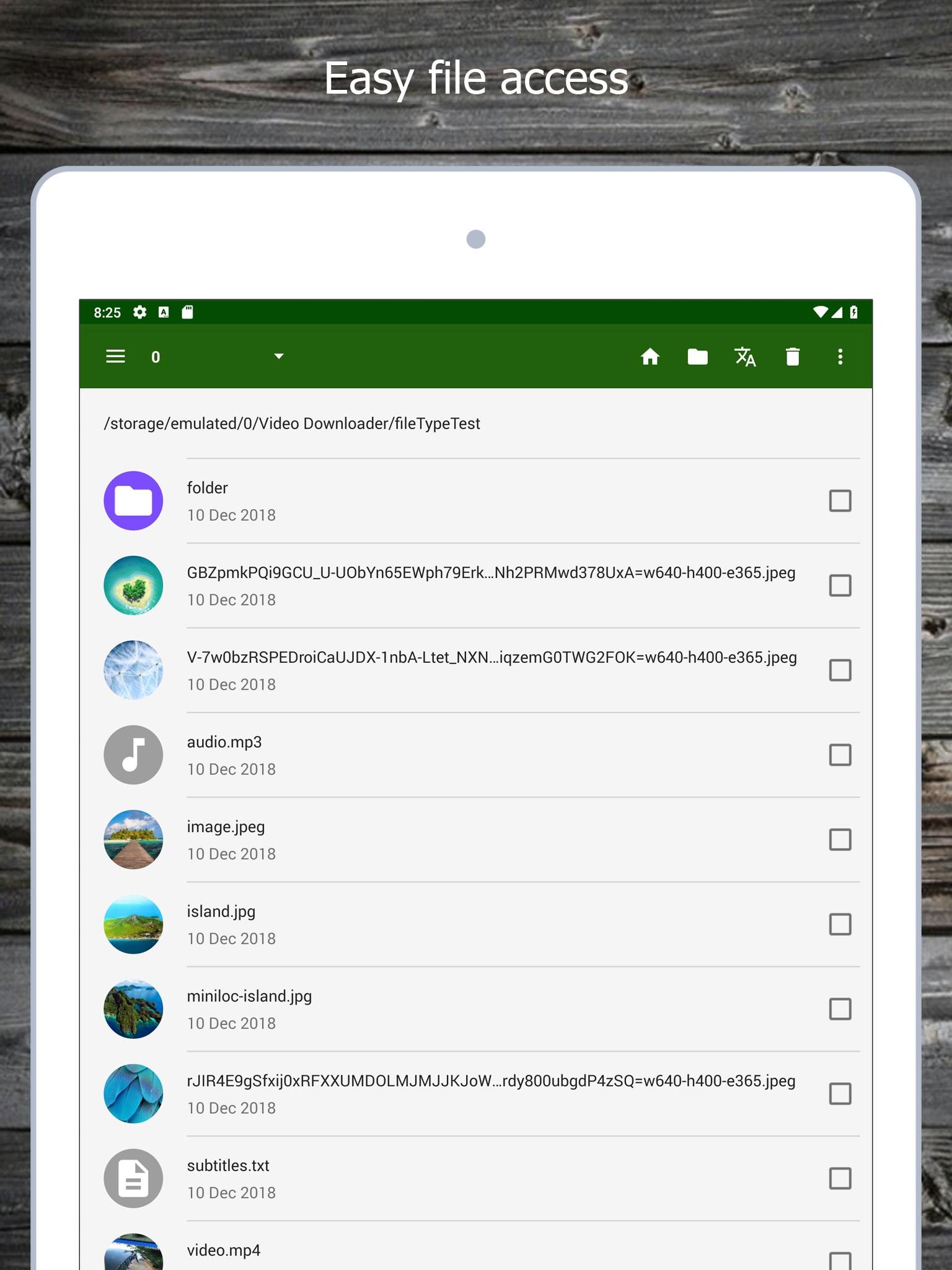Go to the home icon in toolbar

pos(650,357)
